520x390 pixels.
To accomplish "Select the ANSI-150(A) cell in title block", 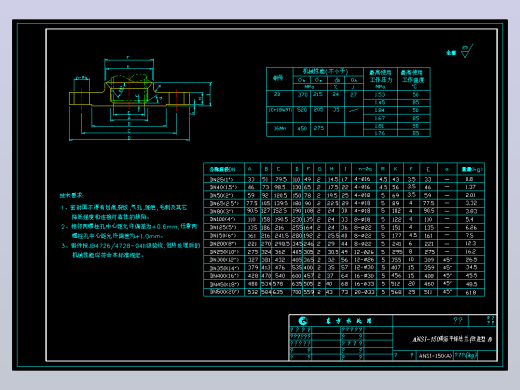I will (435, 356).
